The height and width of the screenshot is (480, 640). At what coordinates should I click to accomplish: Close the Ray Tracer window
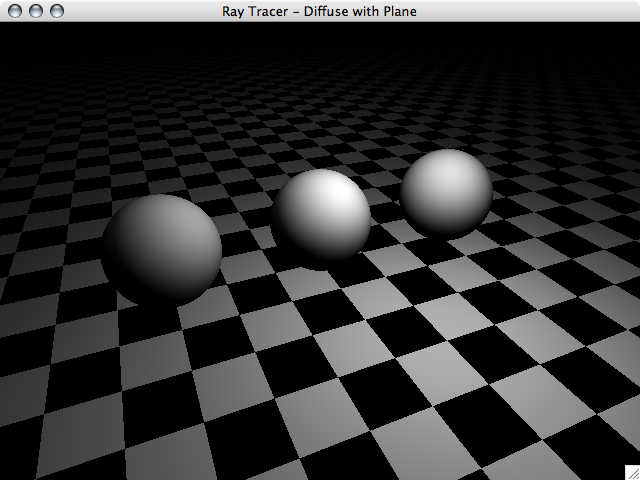tap(15, 11)
